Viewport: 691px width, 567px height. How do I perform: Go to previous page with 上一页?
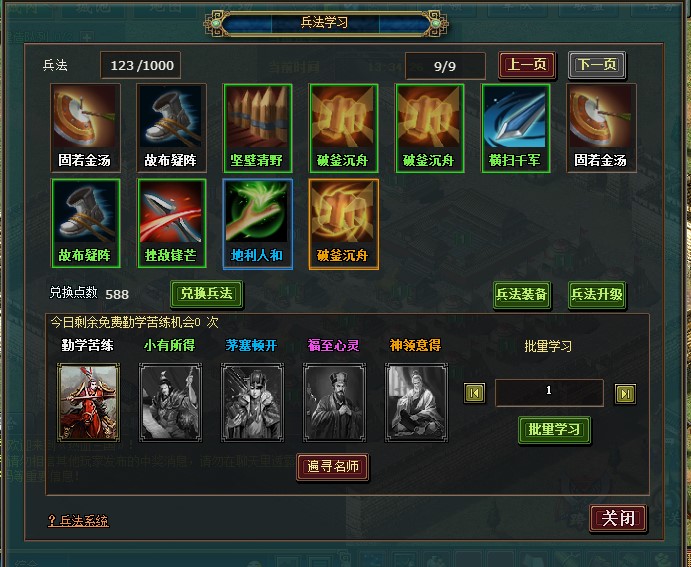(527, 65)
